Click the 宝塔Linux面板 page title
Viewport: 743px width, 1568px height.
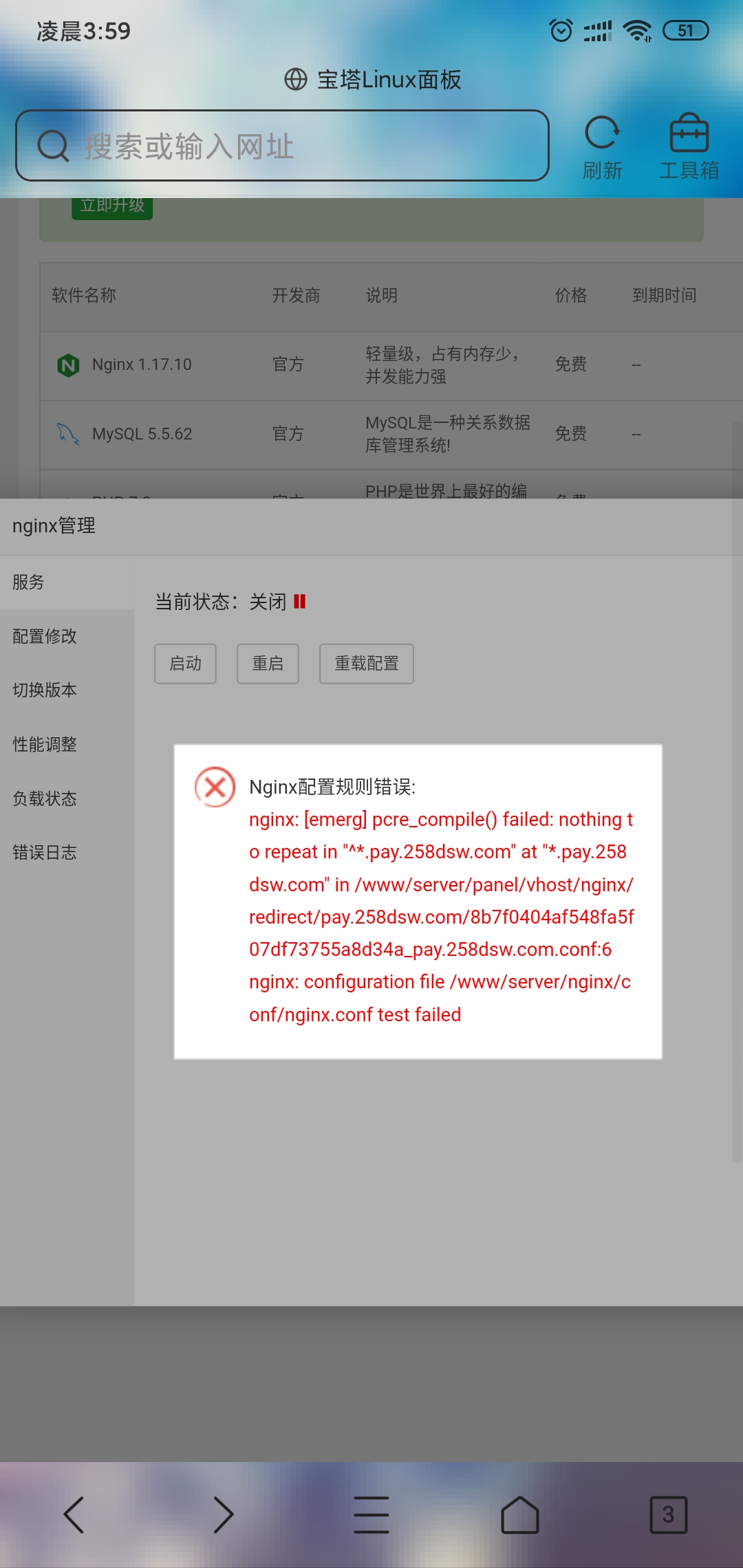pyautogui.click(x=389, y=80)
